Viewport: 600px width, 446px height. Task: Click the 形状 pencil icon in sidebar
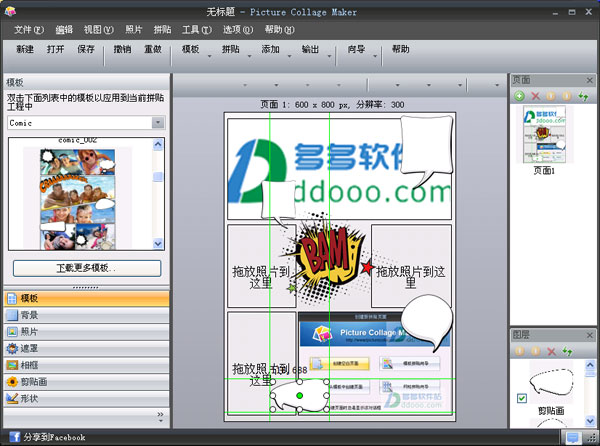12,399
